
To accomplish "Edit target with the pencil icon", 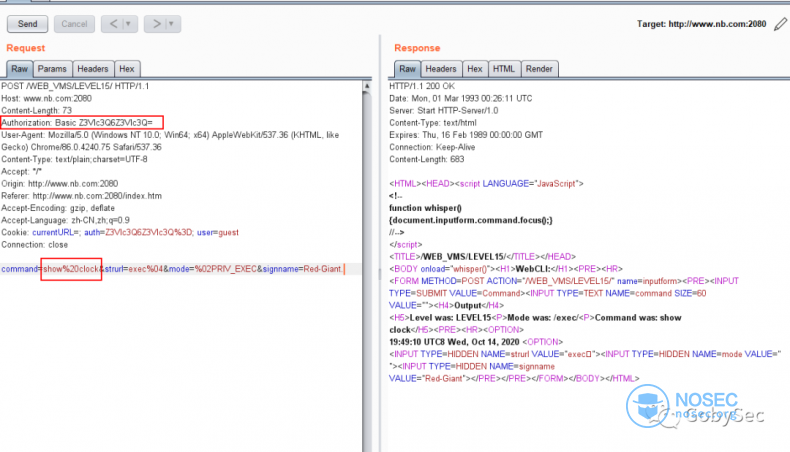I will tap(780, 24).
